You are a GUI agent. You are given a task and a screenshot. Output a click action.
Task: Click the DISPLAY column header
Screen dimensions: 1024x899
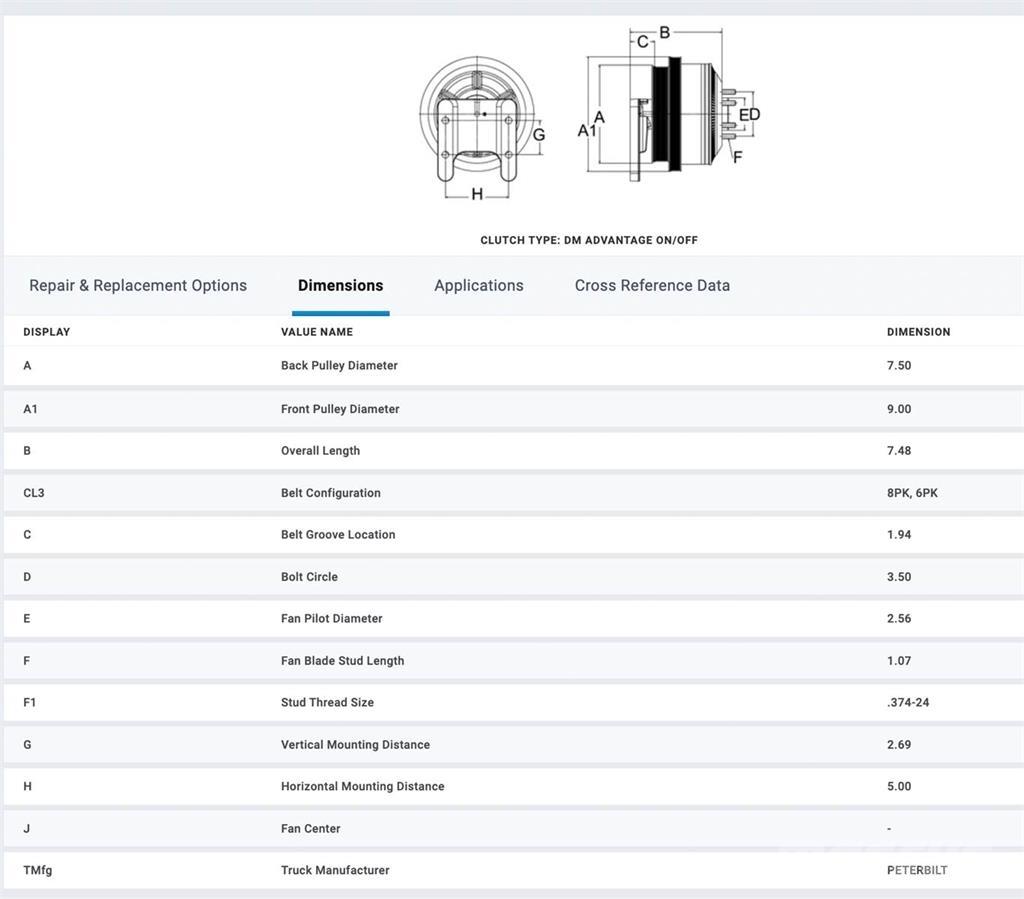tap(47, 332)
